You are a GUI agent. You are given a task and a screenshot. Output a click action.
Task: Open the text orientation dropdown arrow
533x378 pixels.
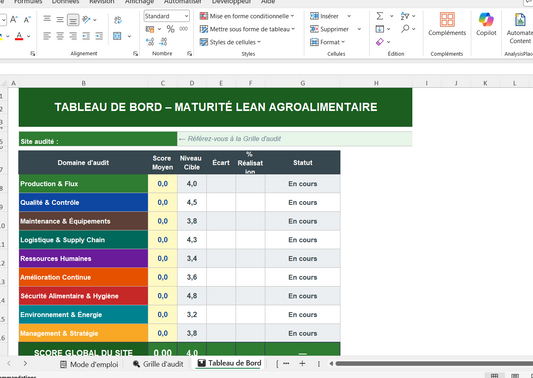(x=94, y=20)
